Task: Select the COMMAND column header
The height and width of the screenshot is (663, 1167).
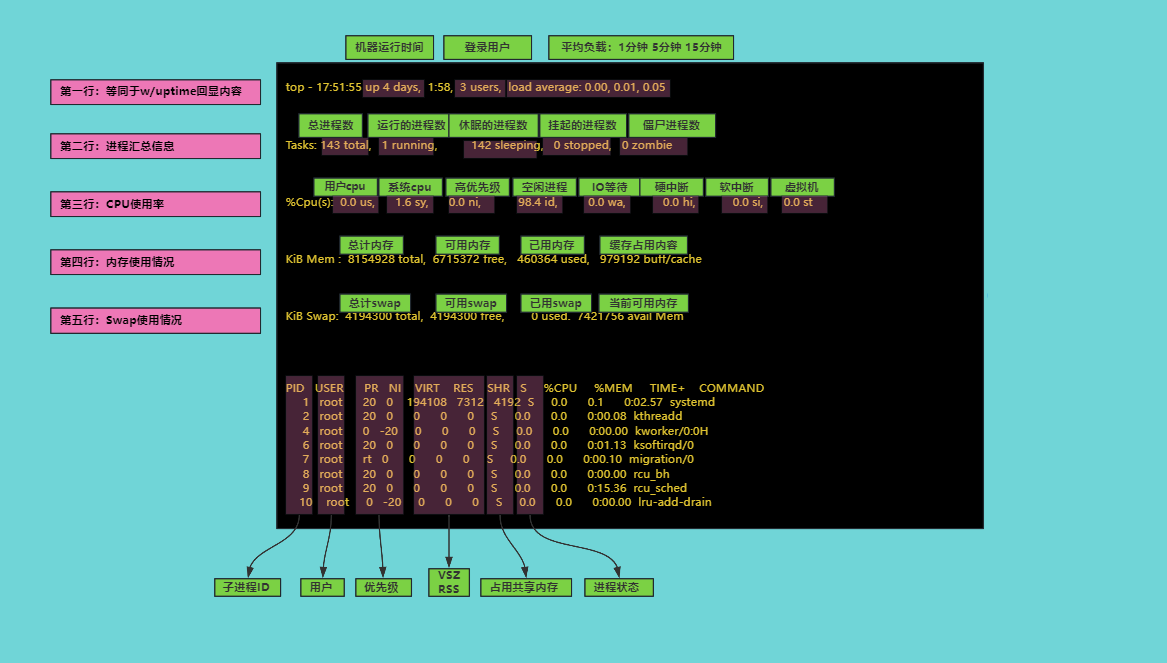Action: click(x=732, y=388)
